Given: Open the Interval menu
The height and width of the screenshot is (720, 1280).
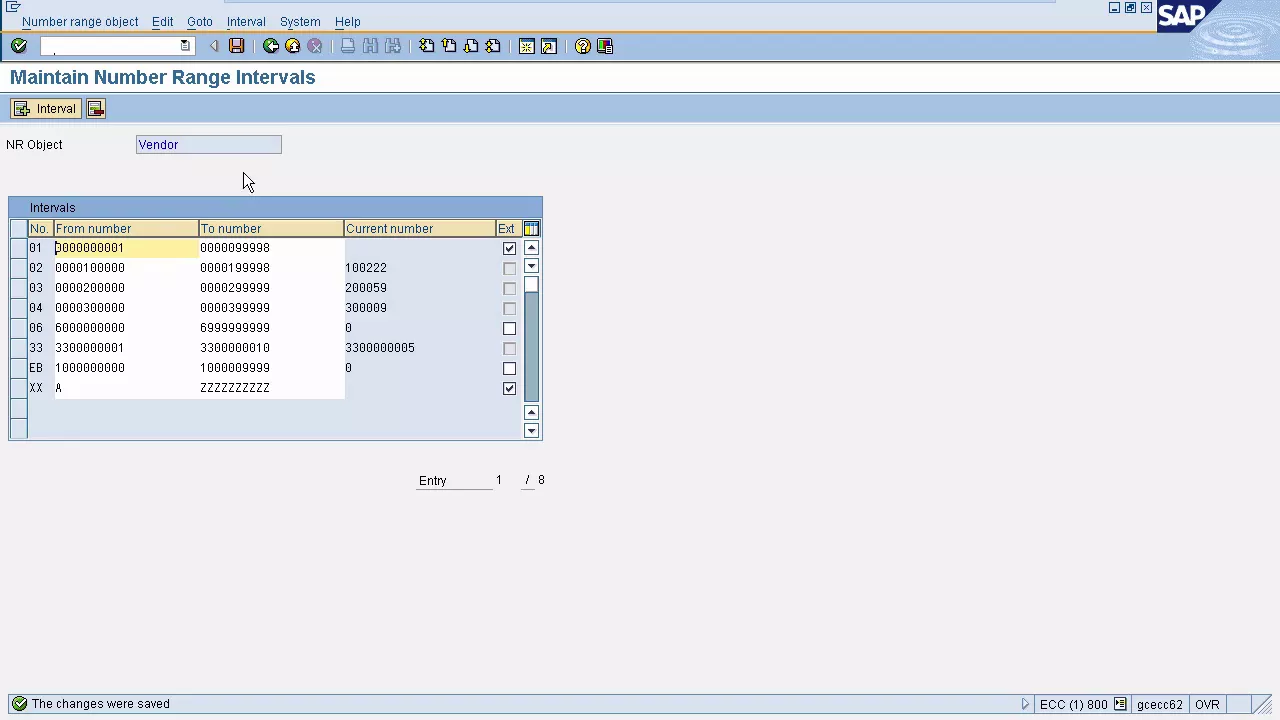Looking at the screenshot, I should [246, 22].
